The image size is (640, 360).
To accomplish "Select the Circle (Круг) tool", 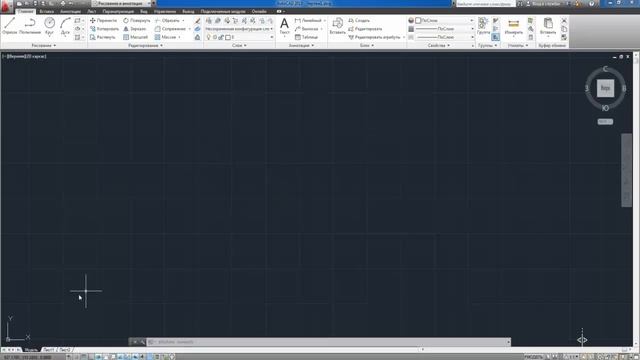I will [49, 26].
